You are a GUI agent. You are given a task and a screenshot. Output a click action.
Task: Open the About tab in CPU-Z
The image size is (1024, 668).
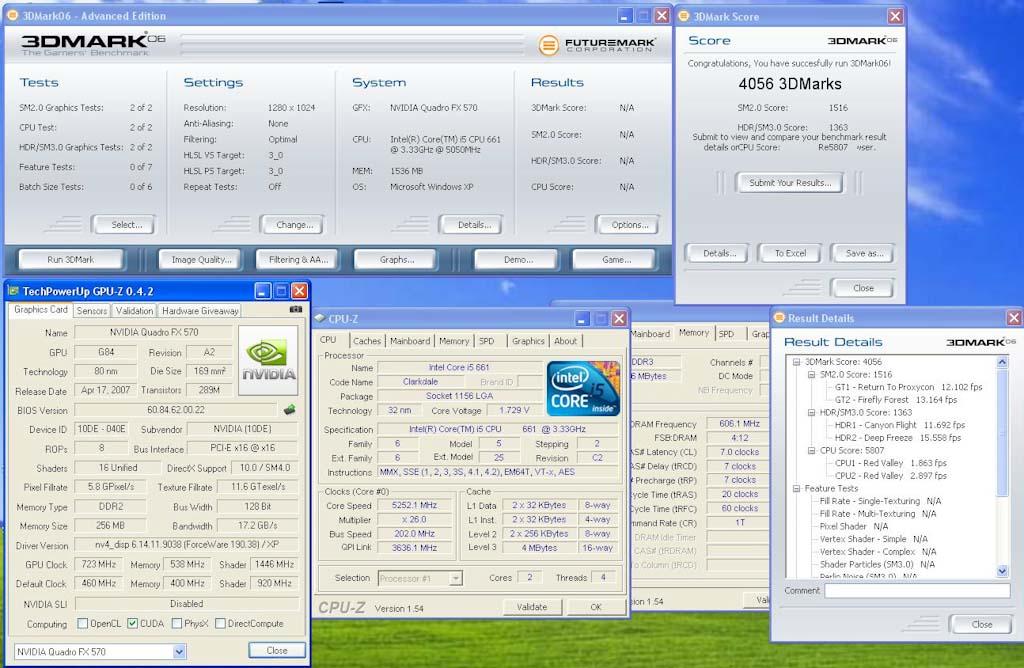(x=566, y=341)
